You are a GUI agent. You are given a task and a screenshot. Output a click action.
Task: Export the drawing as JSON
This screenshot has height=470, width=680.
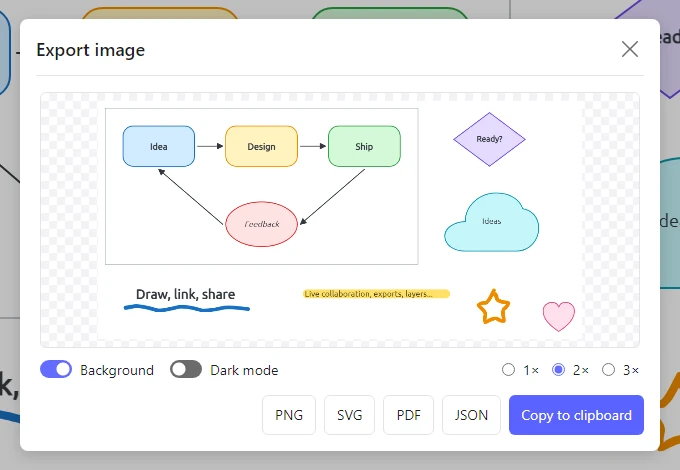pos(471,415)
